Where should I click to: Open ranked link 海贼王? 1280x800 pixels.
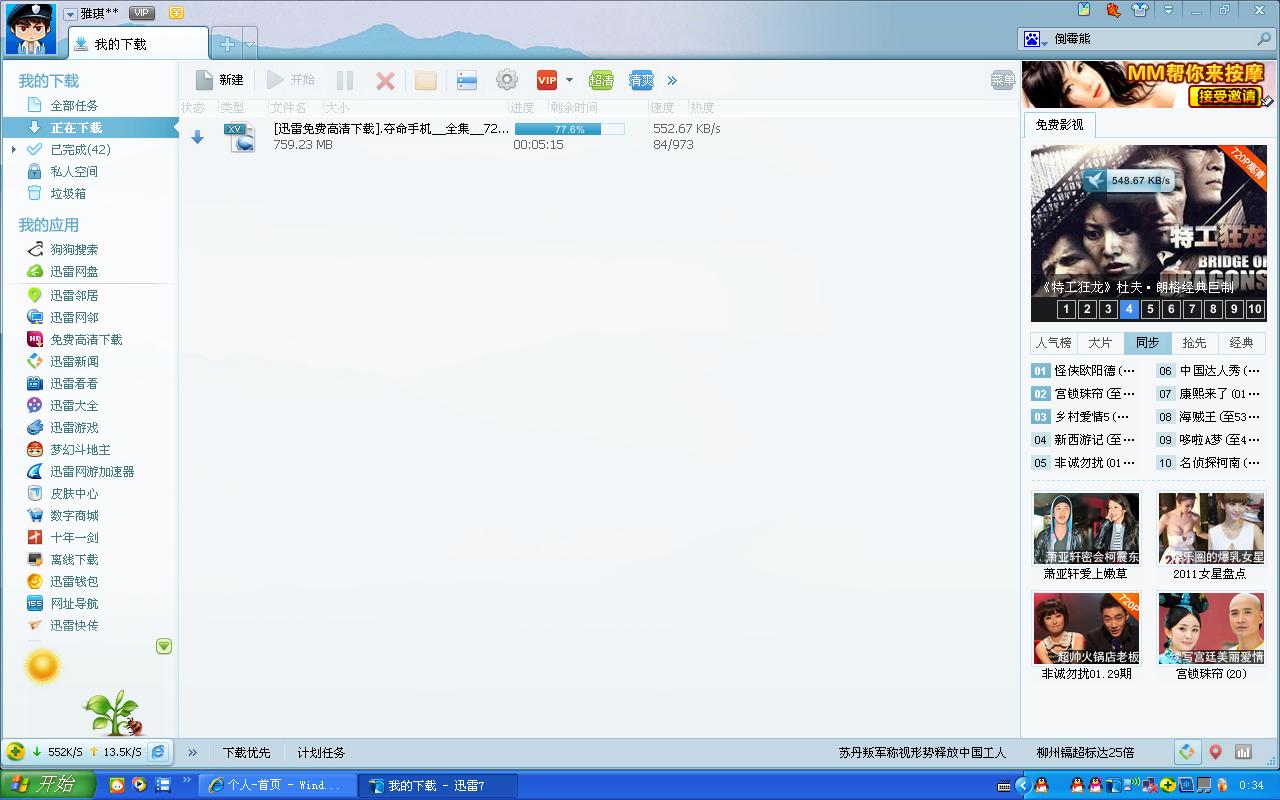1220,416
